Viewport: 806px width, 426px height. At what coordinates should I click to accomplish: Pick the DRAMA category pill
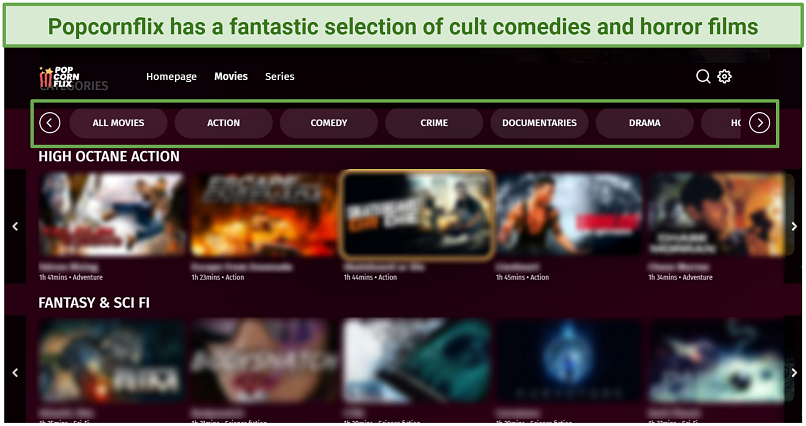645,123
